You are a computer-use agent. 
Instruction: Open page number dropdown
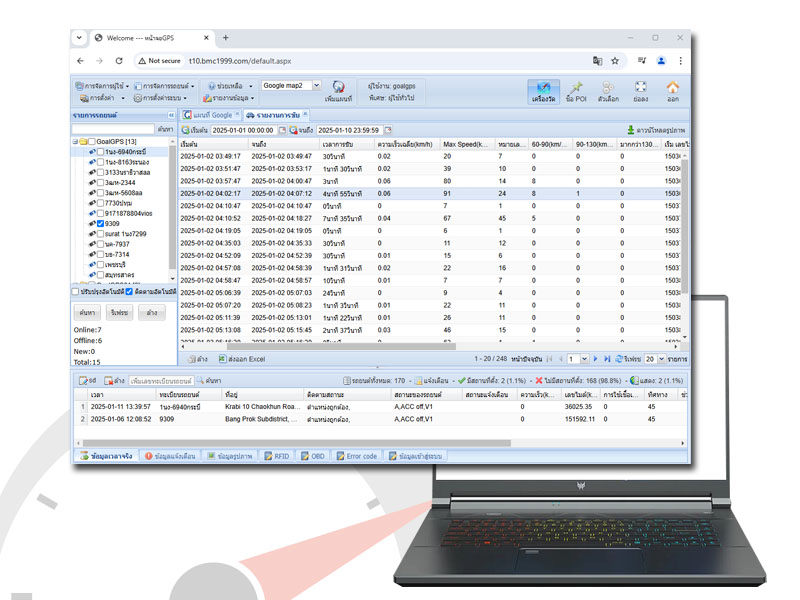point(584,359)
